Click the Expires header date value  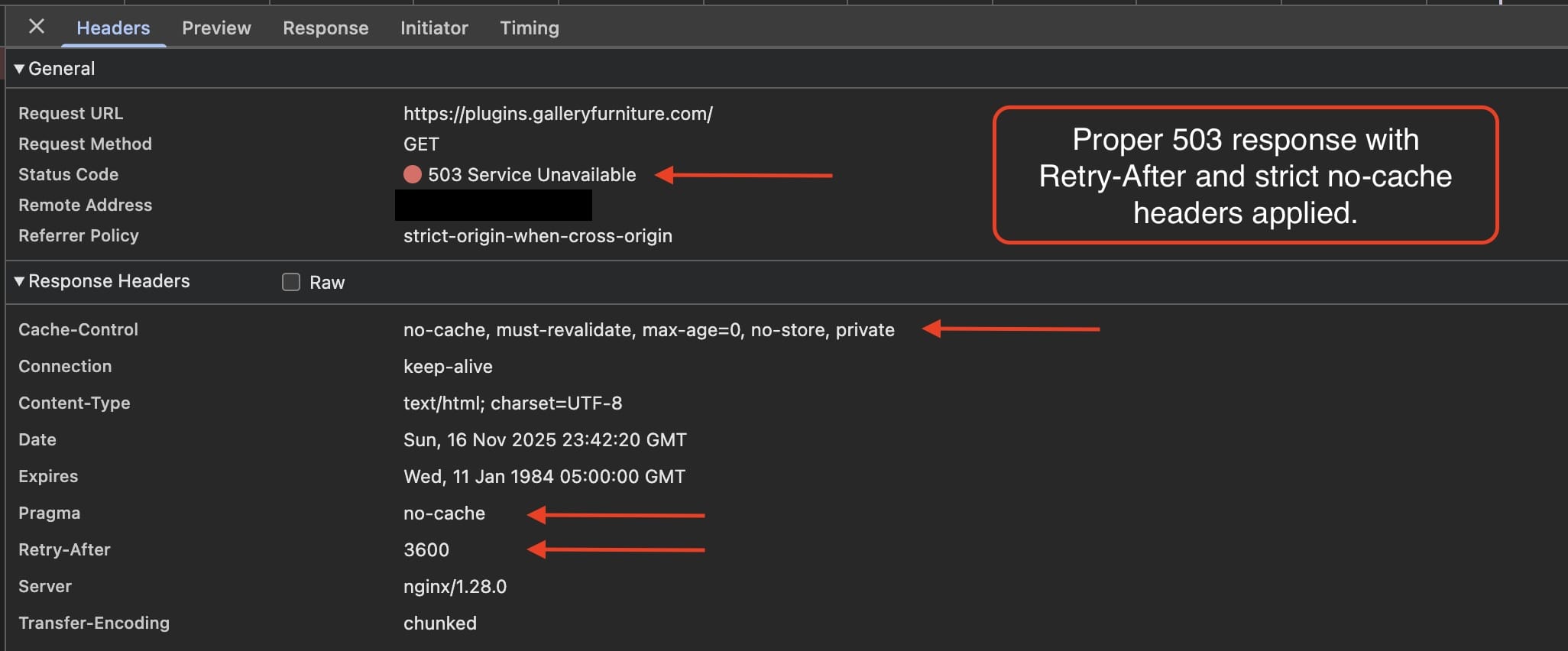point(544,477)
